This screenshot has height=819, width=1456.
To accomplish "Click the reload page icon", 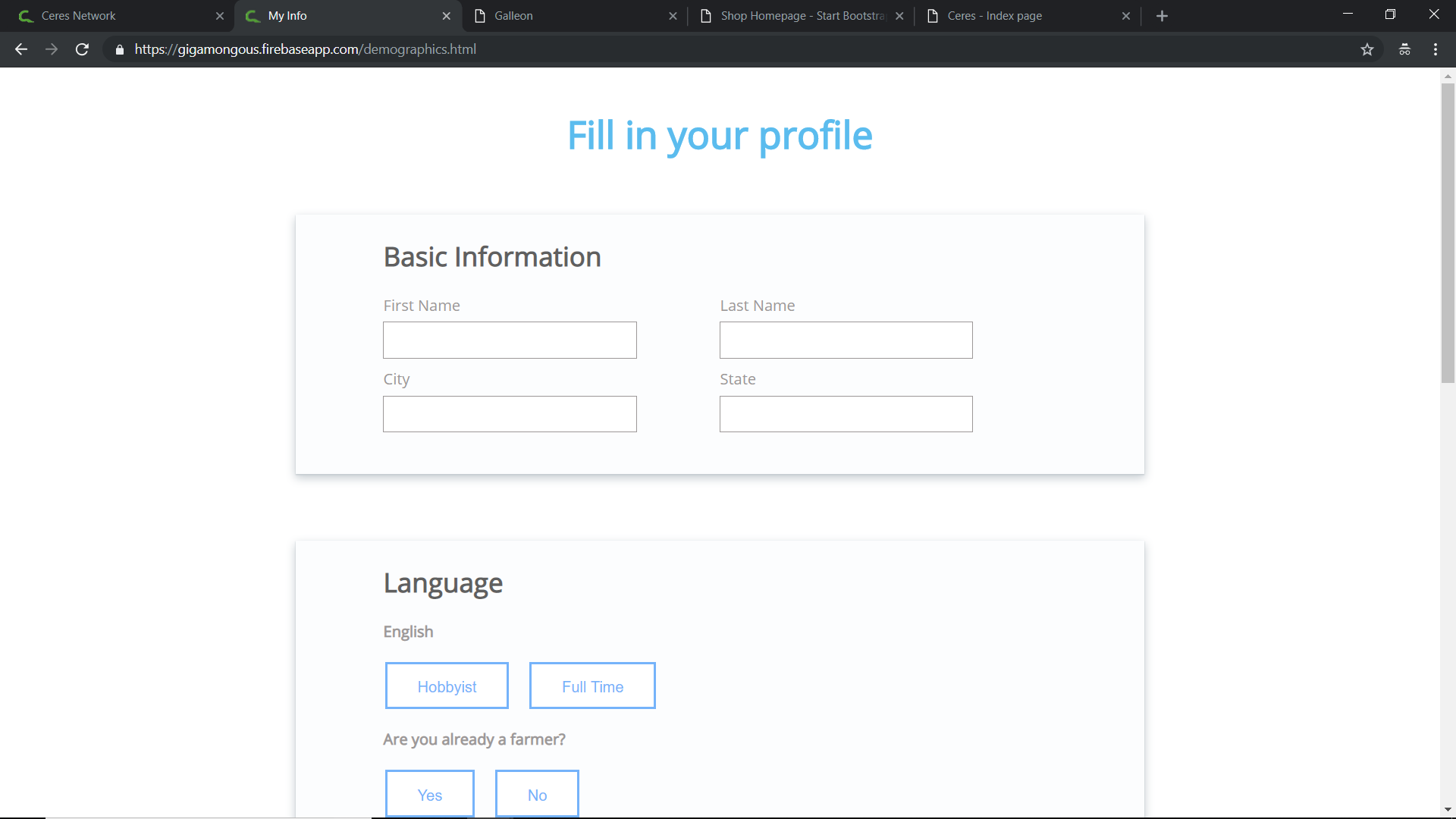I will tap(82, 49).
